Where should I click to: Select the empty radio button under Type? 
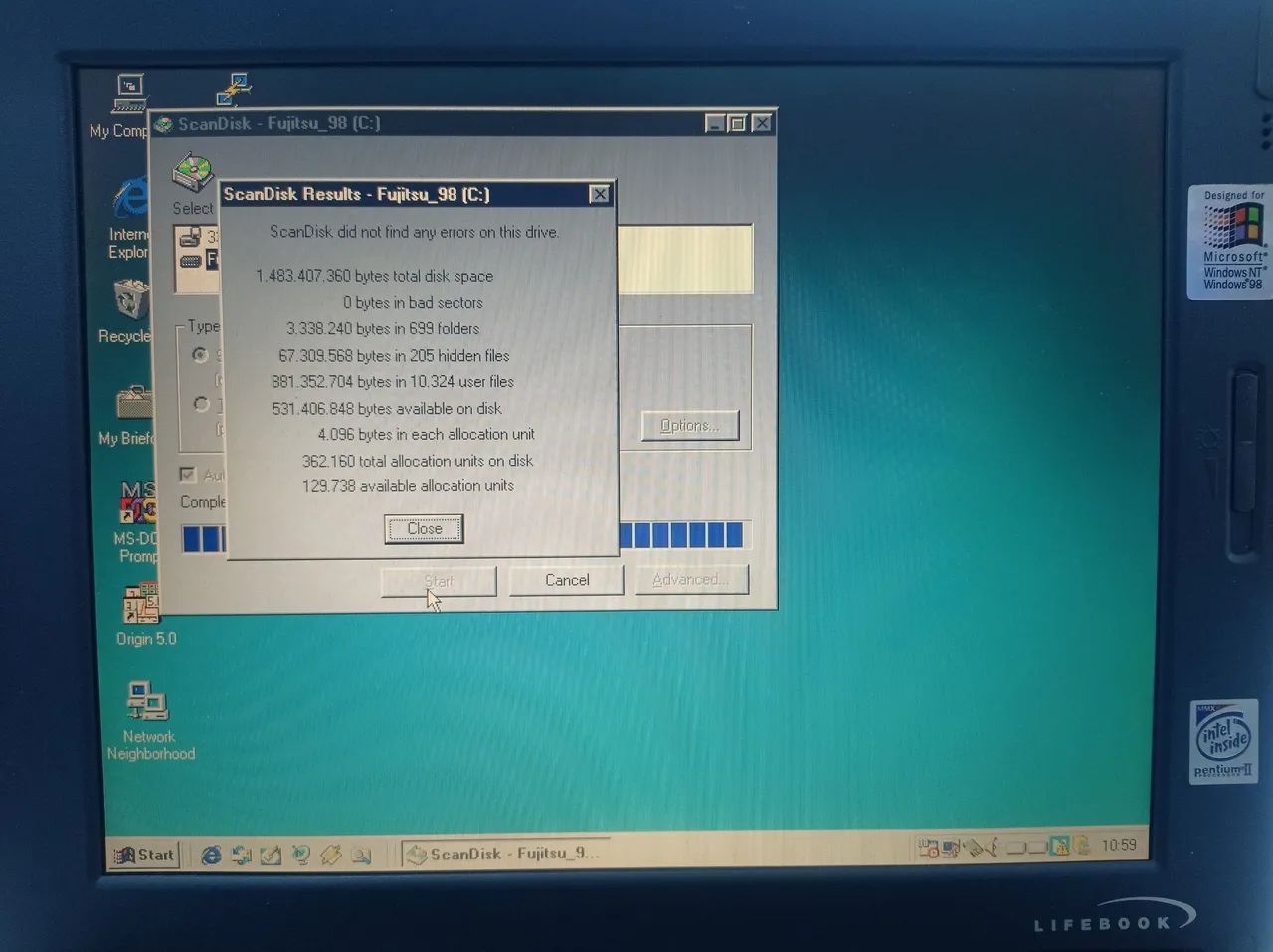[x=202, y=404]
